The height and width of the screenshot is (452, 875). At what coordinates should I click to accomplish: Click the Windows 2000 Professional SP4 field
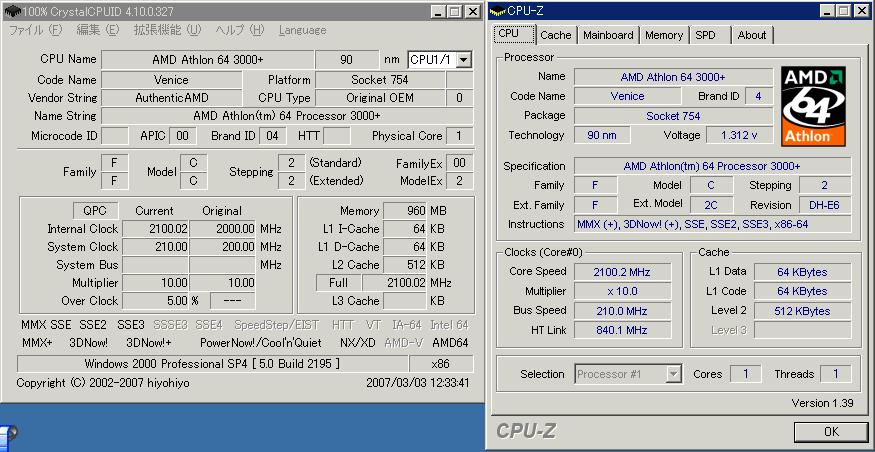pyautogui.click(x=212, y=364)
